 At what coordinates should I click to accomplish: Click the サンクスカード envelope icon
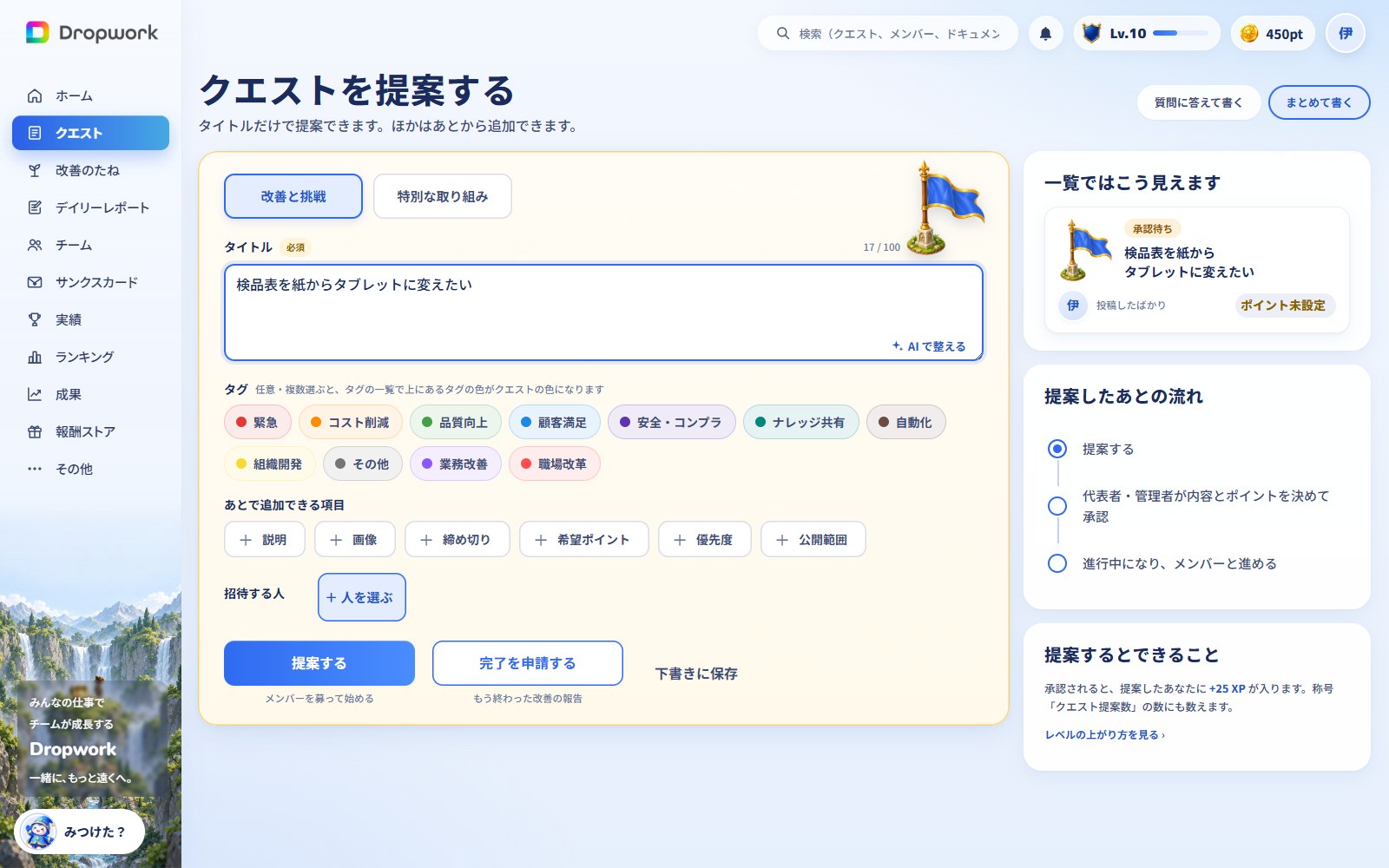35,282
